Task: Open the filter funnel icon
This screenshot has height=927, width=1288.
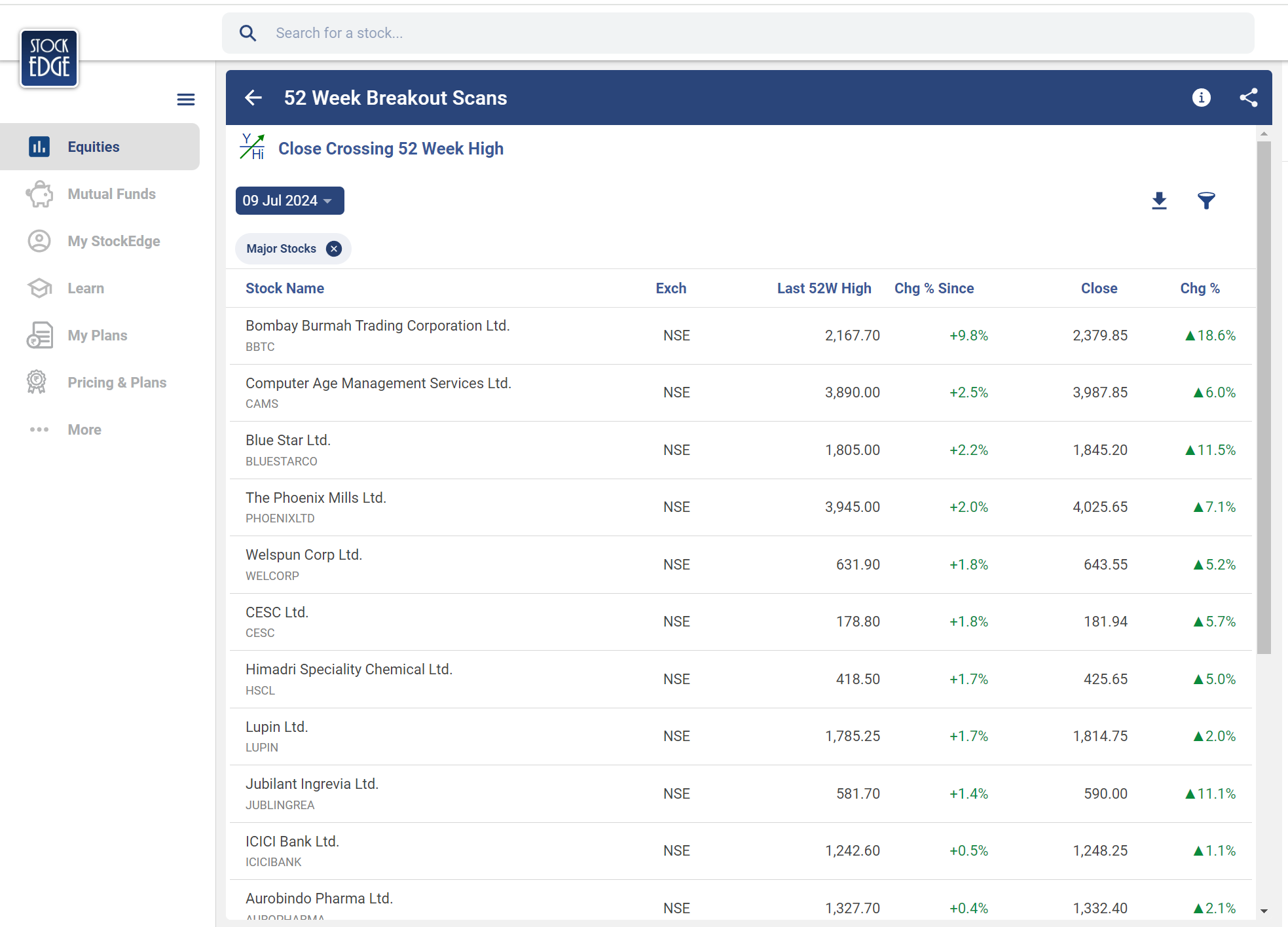Action: (1206, 201)
